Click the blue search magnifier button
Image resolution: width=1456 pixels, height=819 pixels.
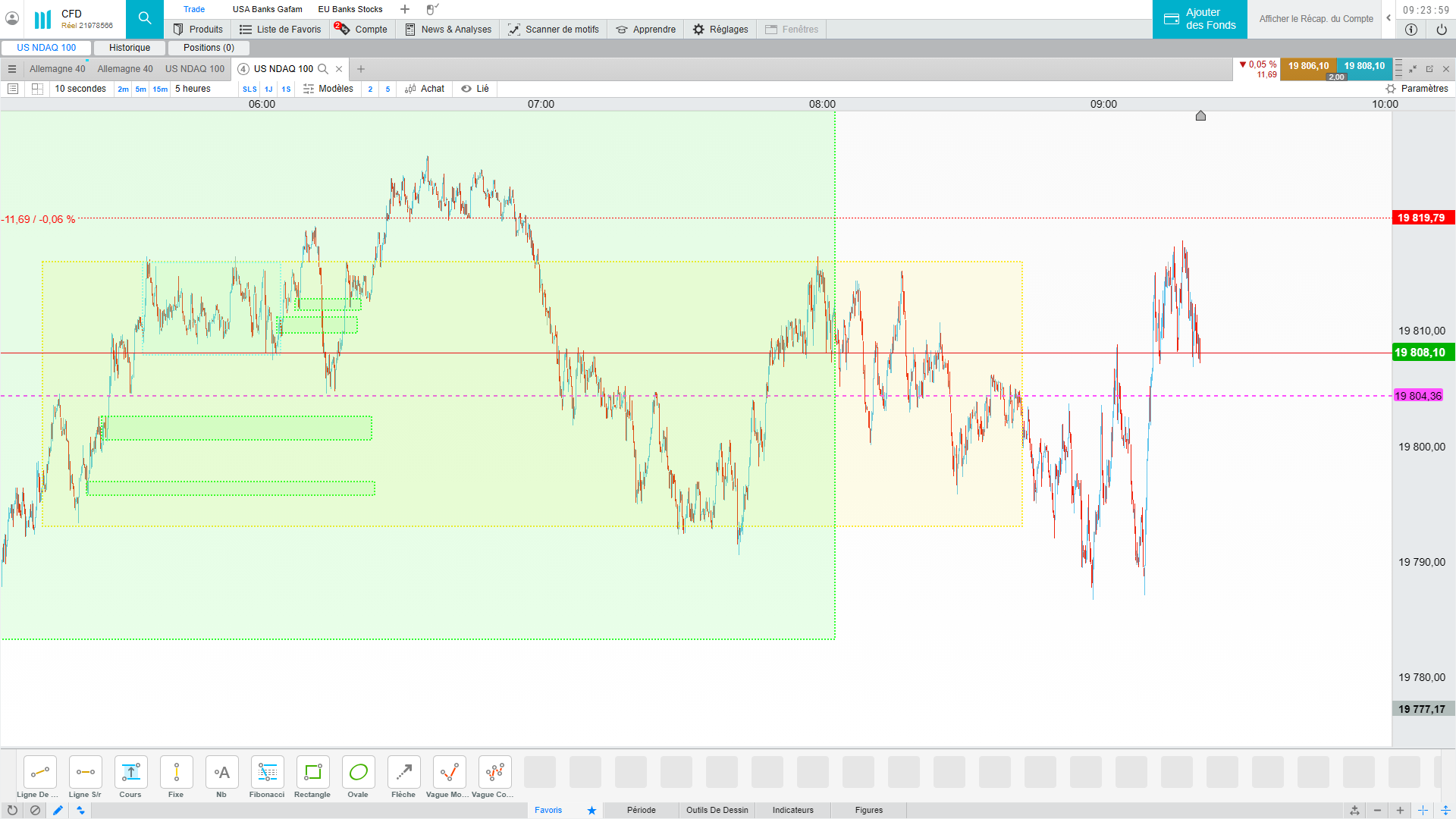pos(145,18)
